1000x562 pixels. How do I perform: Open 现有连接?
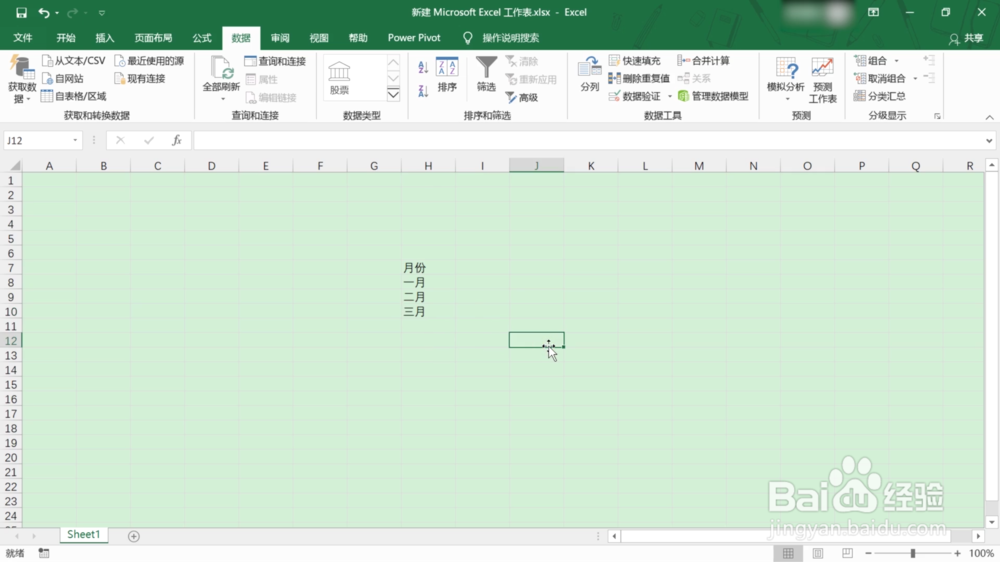pyautogui.click(x=140, y=78)
